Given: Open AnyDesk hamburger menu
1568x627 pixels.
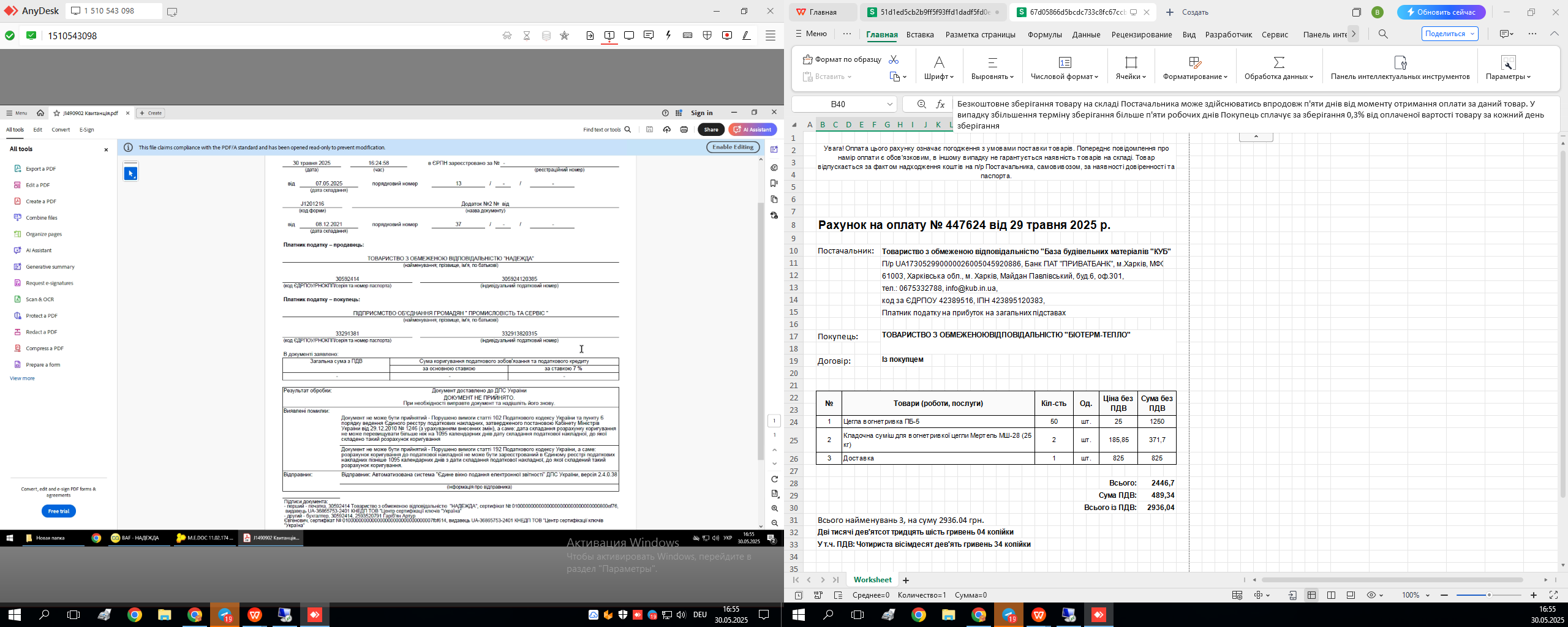Looking at the screenshot, I should click(x=771, y=36).
